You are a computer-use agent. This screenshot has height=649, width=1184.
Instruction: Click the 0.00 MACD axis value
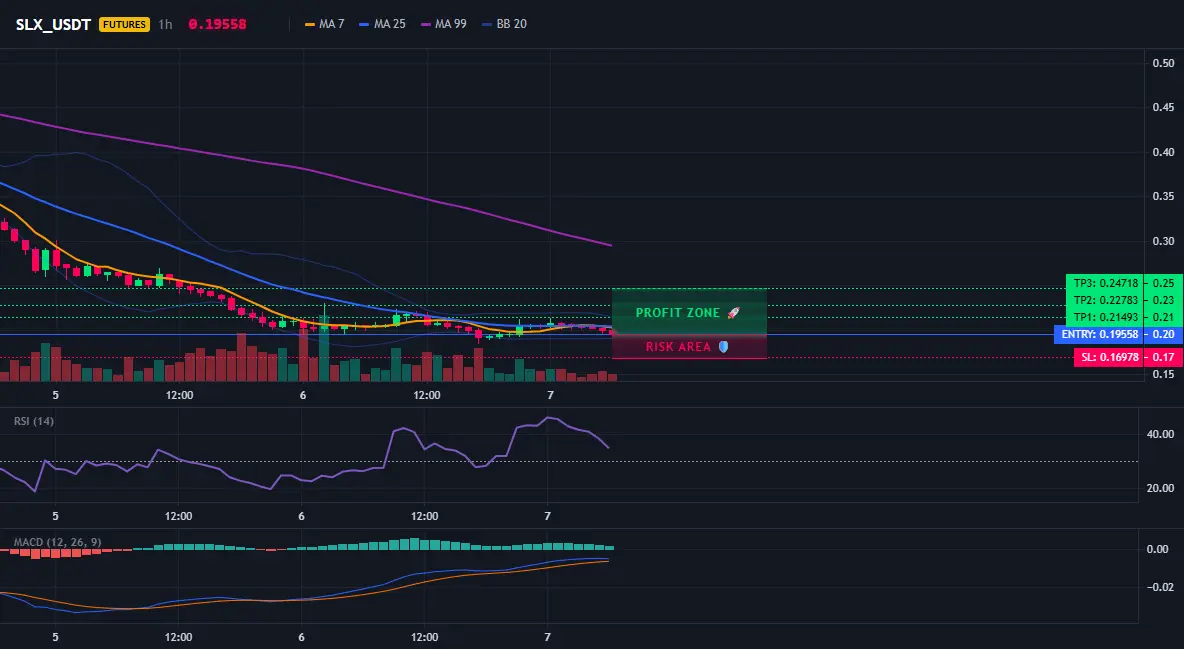click(1158, 549)
